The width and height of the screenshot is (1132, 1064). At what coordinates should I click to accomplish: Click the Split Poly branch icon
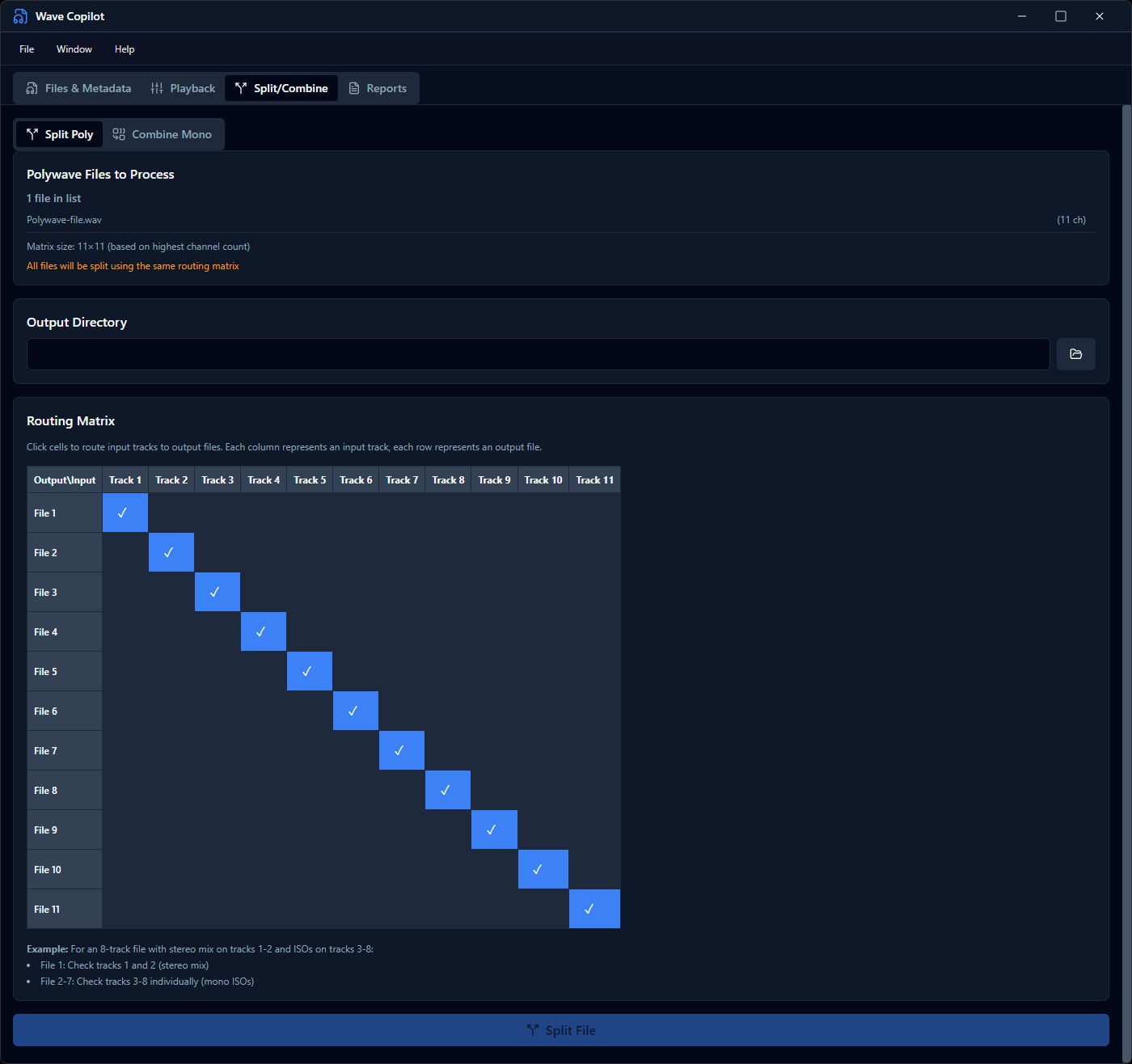tap(32, 134)
